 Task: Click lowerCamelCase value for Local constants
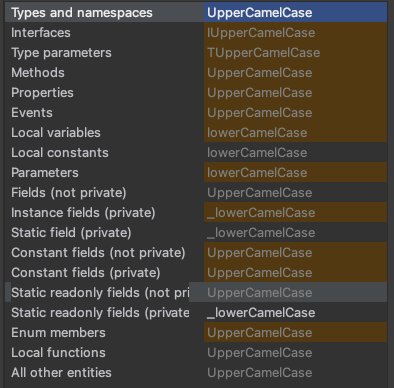click(x=257, y=153)
